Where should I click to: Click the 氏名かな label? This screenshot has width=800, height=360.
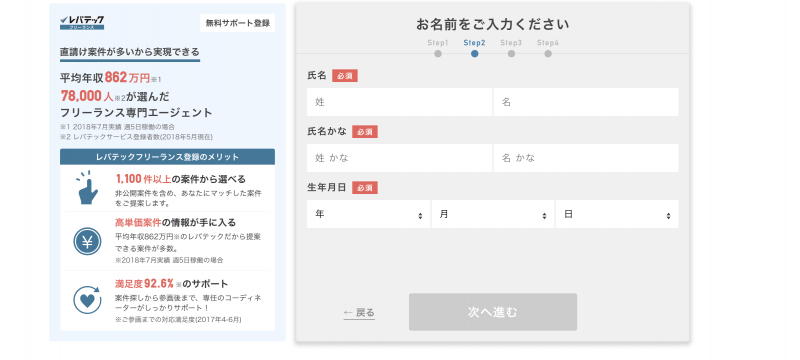click(x=327, y=132)
